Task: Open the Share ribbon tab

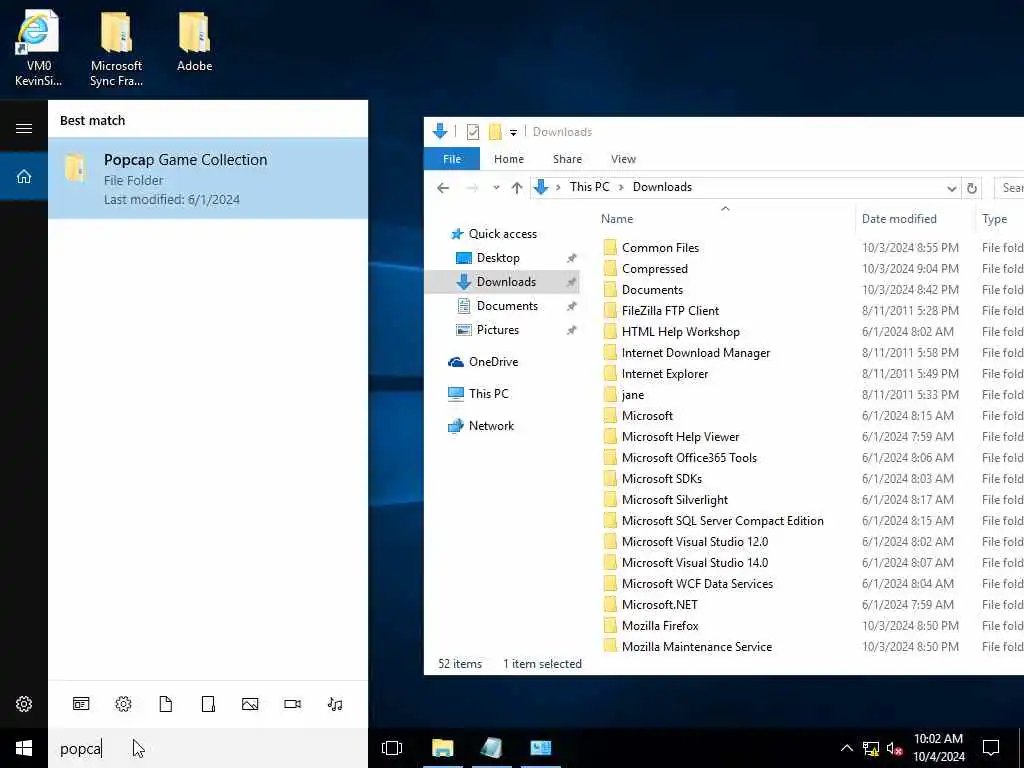Action: click(x=568, y=159)
